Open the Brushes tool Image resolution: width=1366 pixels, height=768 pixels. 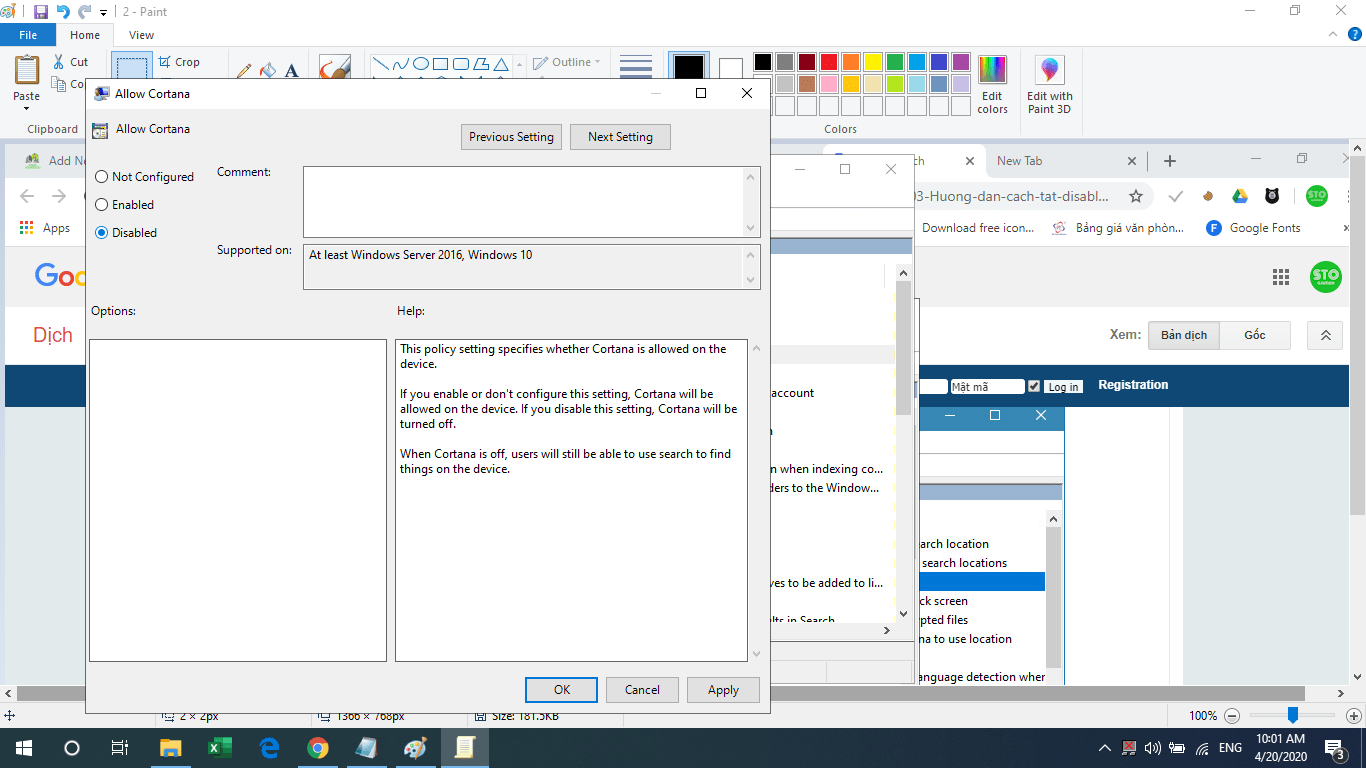(x=334, y=68)
